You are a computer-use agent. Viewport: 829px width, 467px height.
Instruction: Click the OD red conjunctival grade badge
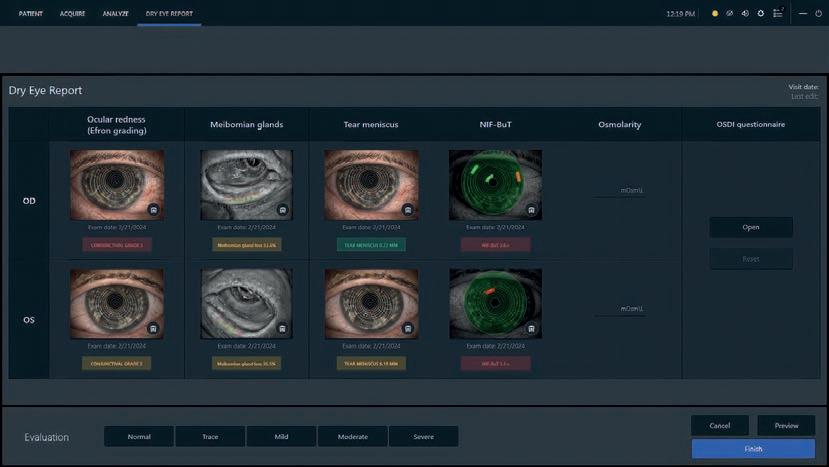(117, 245)
